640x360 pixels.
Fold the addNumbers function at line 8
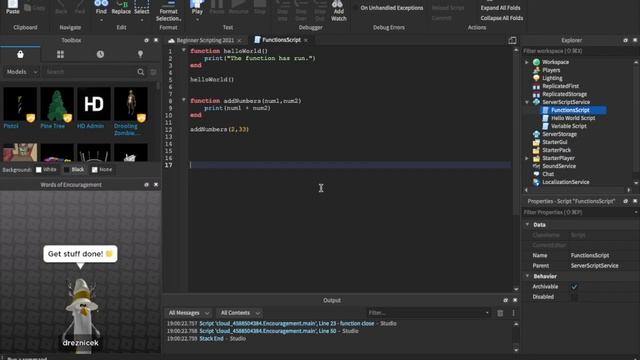point(184,100)
